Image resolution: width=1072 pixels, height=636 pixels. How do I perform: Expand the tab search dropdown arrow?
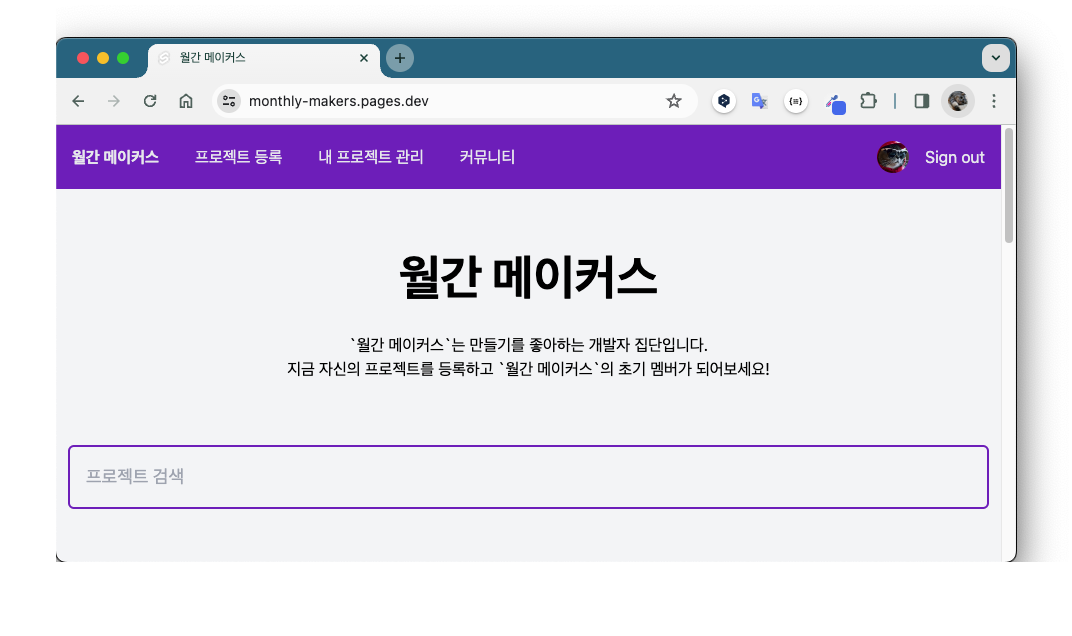coord(996,58)
